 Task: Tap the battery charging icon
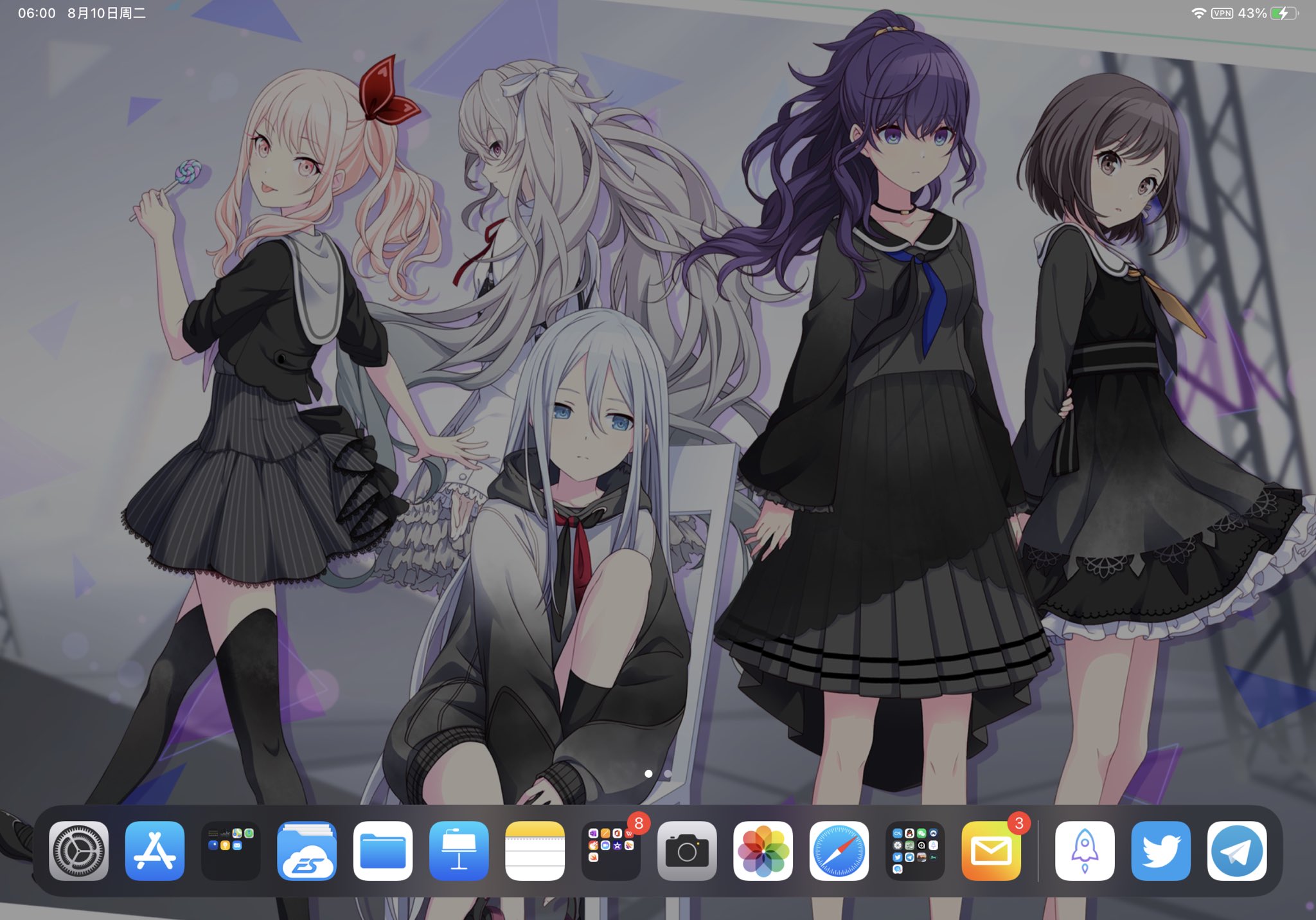pos(1285,13)
